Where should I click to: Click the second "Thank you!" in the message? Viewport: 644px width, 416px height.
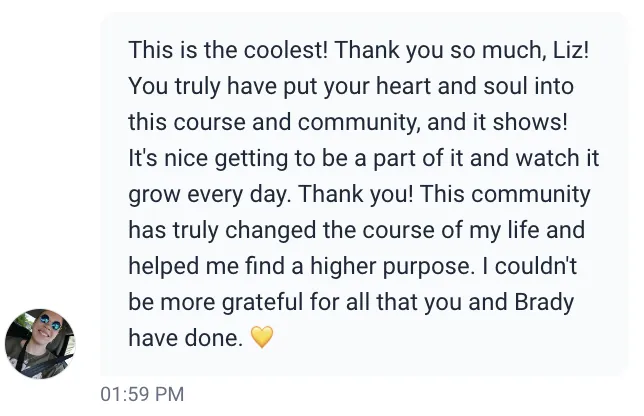(356, 194)
